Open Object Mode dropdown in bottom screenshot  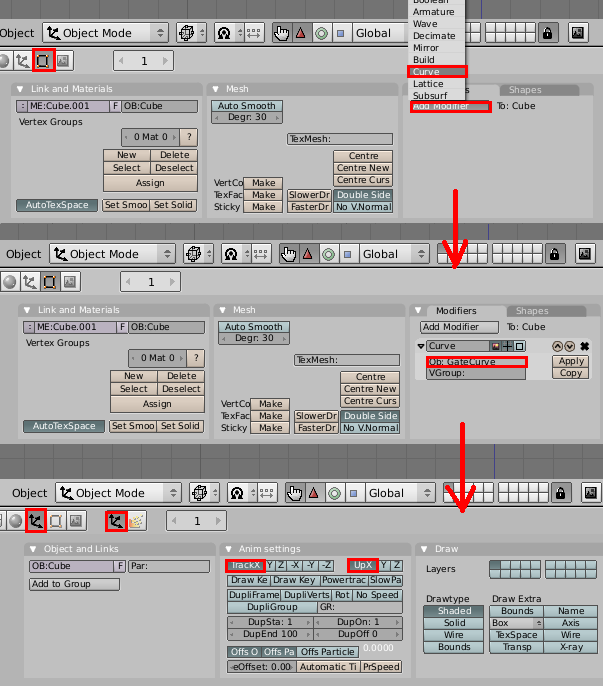pyautogui.click(x=118, y=493)
